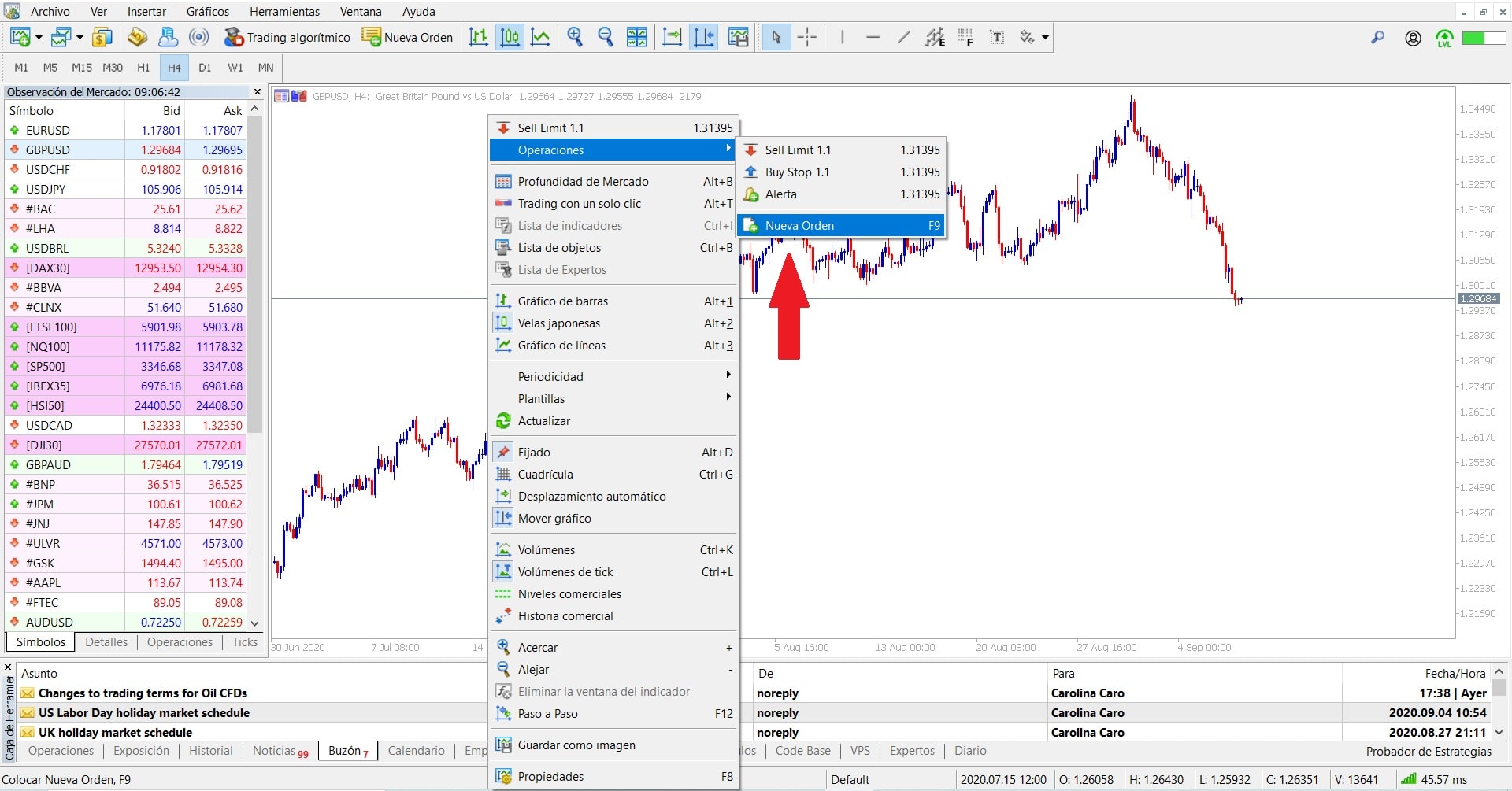Screen dimensions: 1512x791
Task: Select the #AAPL symbol row
Action: tap(126, 582)
